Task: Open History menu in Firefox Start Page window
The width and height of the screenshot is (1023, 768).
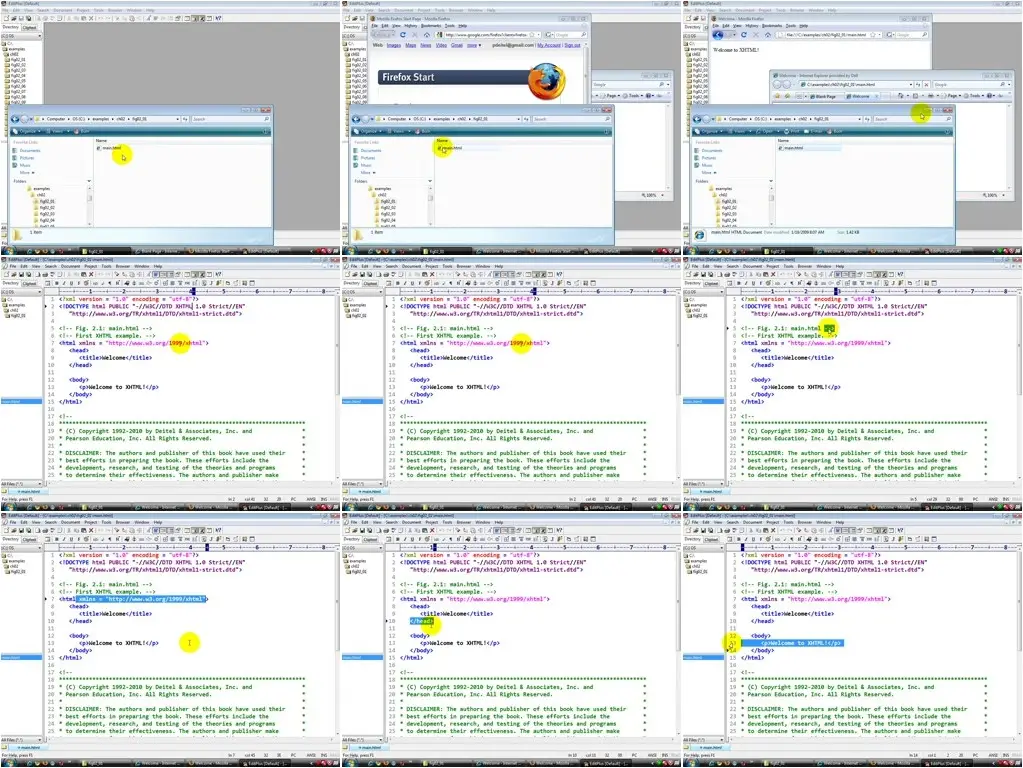Action: [x=410, y=26]
